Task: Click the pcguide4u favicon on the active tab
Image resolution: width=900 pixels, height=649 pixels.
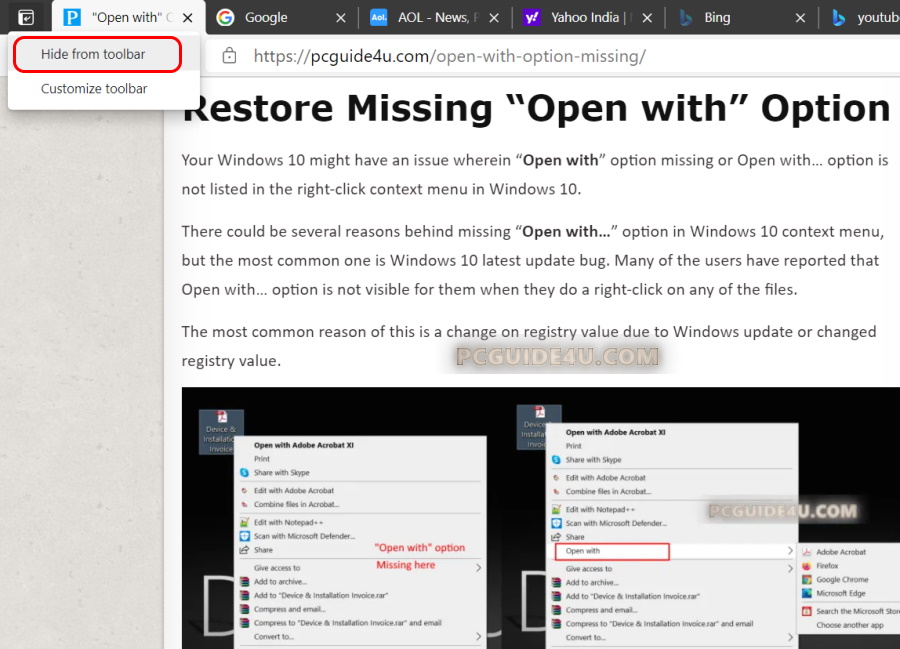Action: tap(72, 18)
